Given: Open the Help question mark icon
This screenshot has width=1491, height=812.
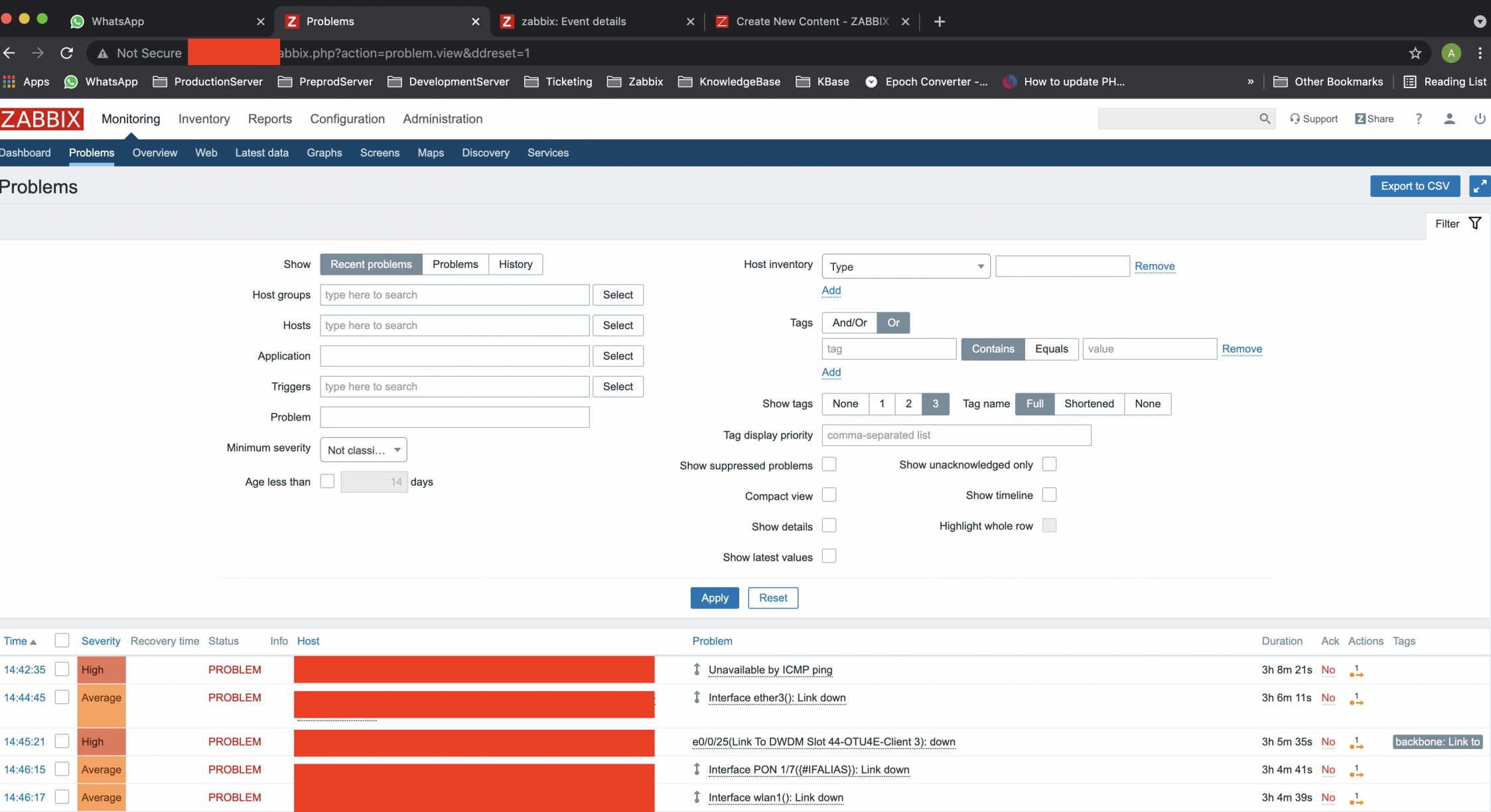Looking at the screenshot, I should click(x=1418, y=119).
